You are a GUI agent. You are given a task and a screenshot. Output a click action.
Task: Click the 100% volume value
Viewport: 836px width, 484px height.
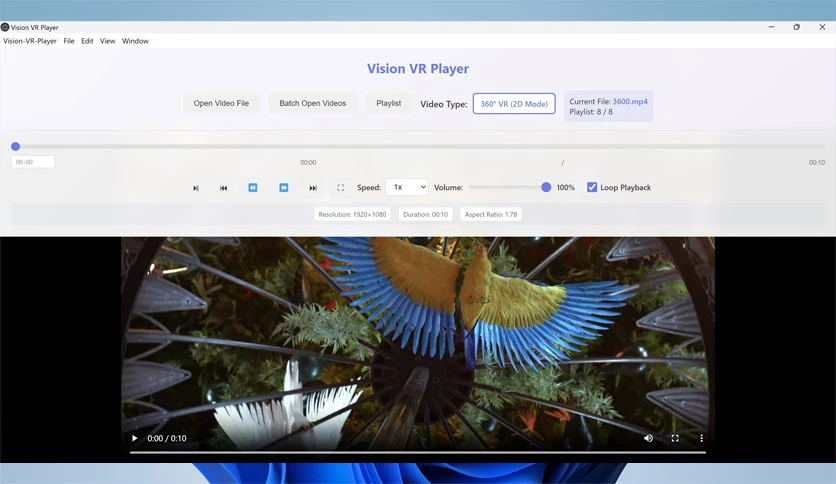pos(566,188)
